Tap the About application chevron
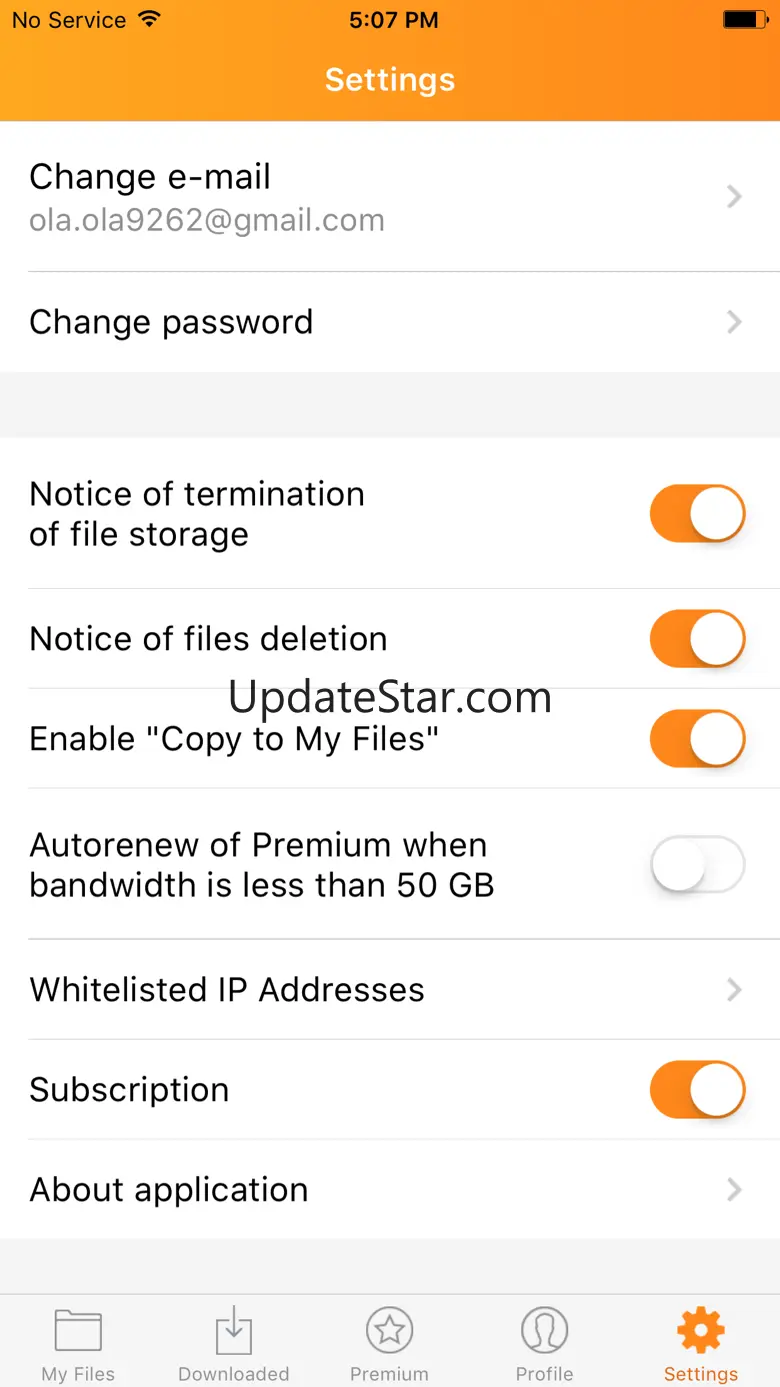Screen dimensions: 780x1387 click(735, 1189)
